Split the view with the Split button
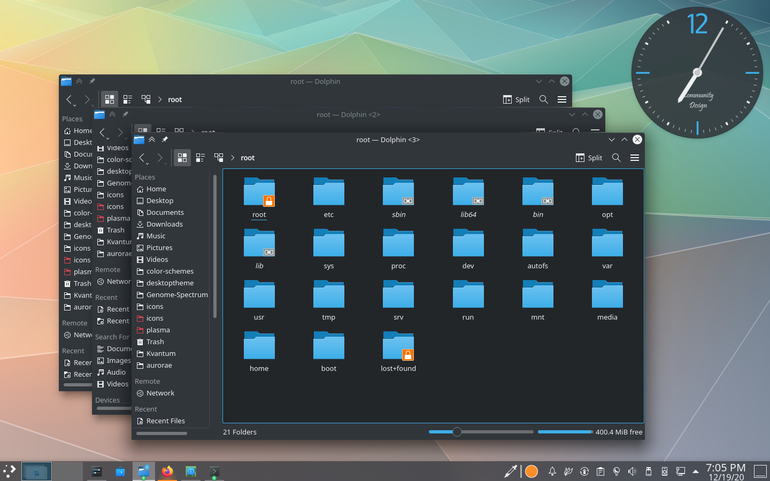Viewport: 770px width, 481px height. 589,158
